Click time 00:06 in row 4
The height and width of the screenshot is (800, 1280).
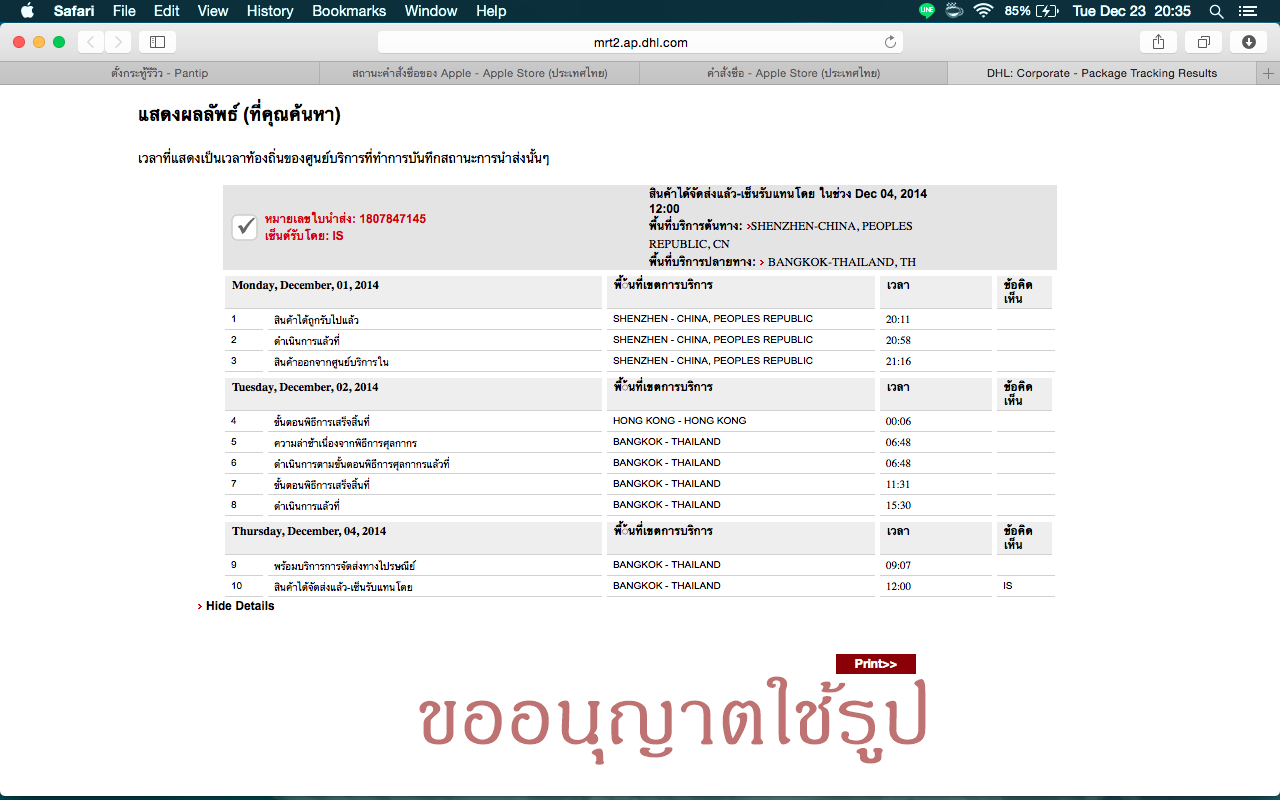tap(898, 422)
